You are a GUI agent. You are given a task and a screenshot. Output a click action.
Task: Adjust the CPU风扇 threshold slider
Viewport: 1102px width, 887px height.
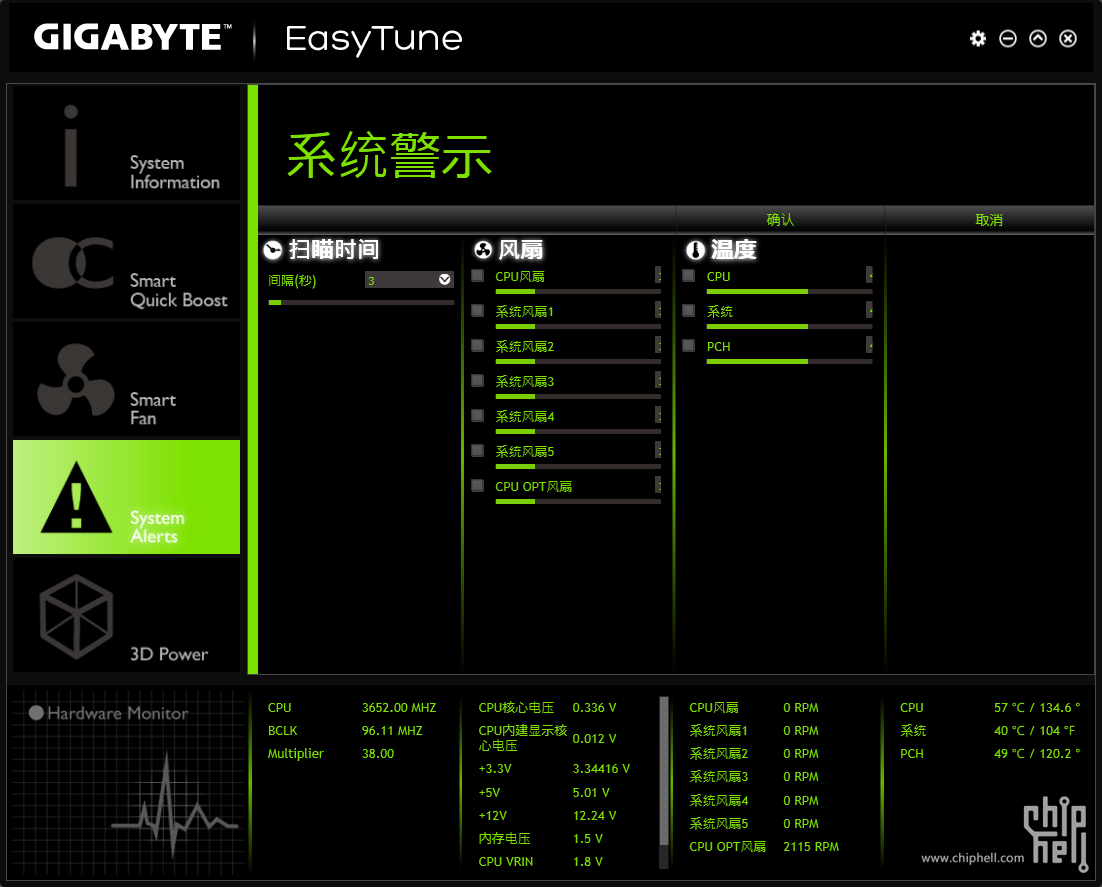[578, 291]
